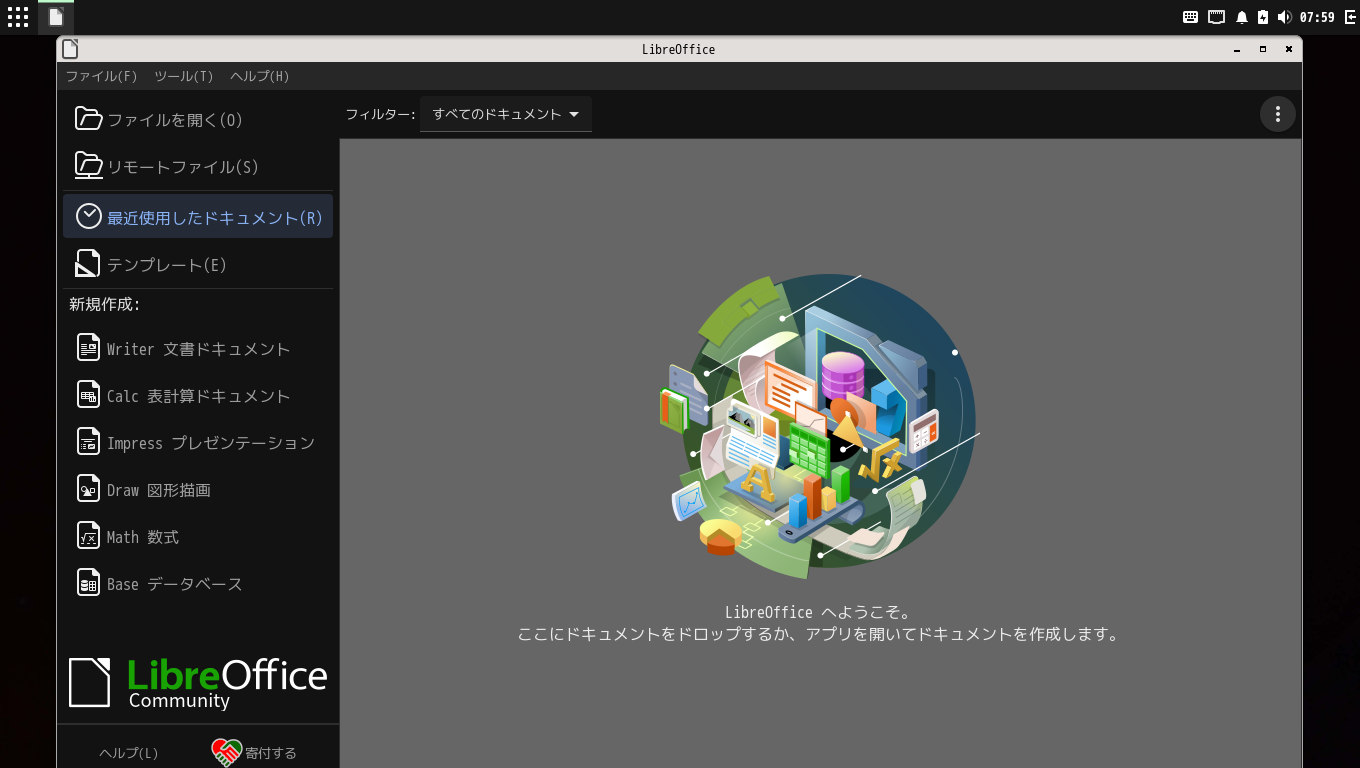1360x768 pixels.
Task: Open the ヘルプ(H) menu in menu bar
Action: 260,76
